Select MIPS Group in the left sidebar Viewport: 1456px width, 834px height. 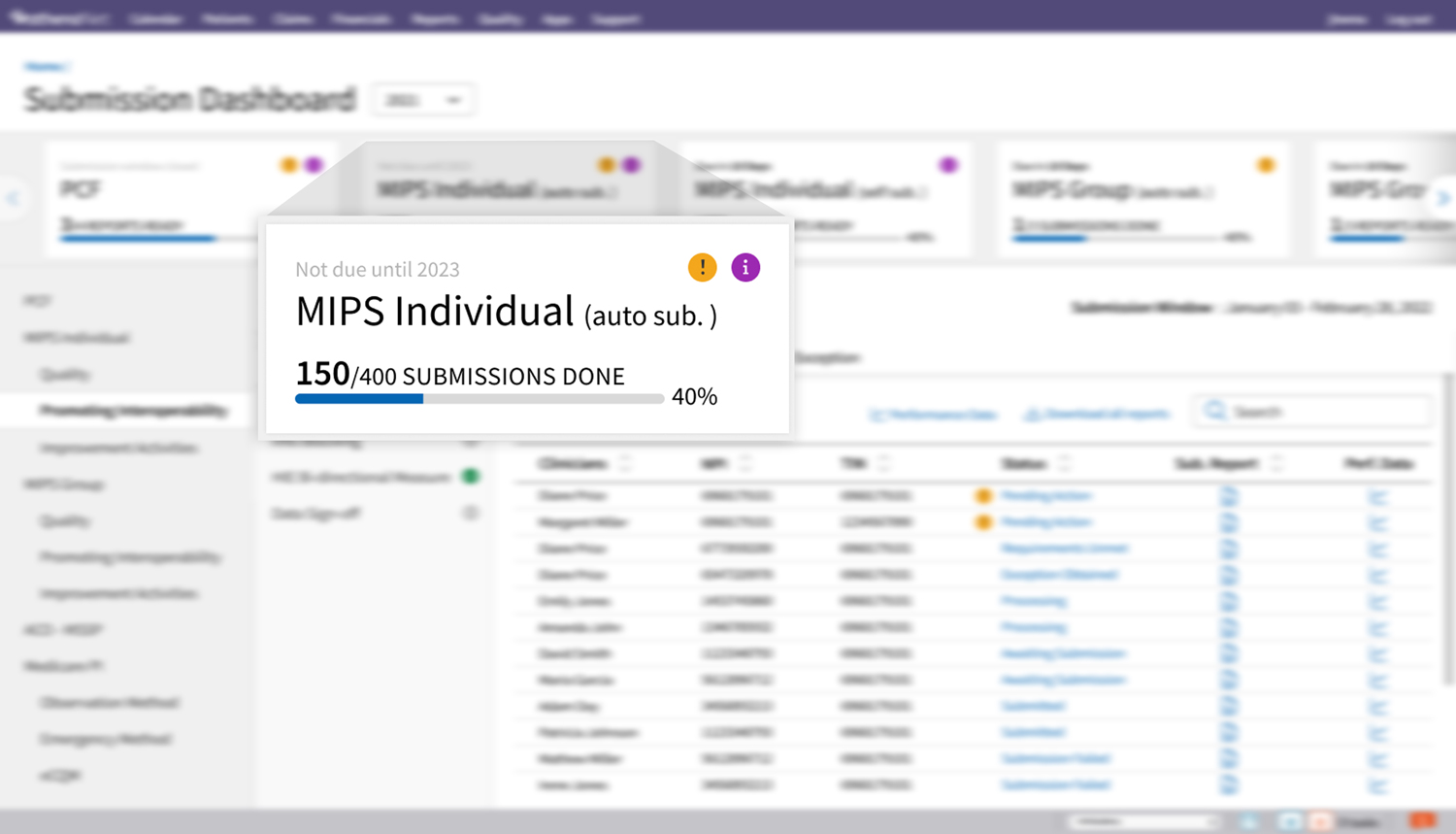coord(64,484)
